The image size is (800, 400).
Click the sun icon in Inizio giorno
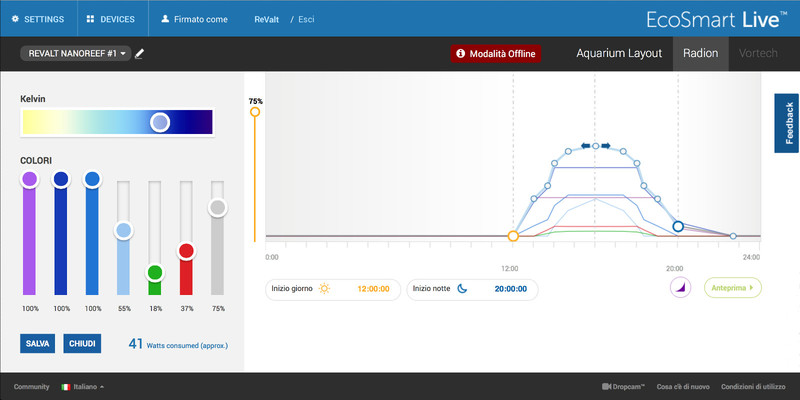pyautogui.click(x=324, y=289)
